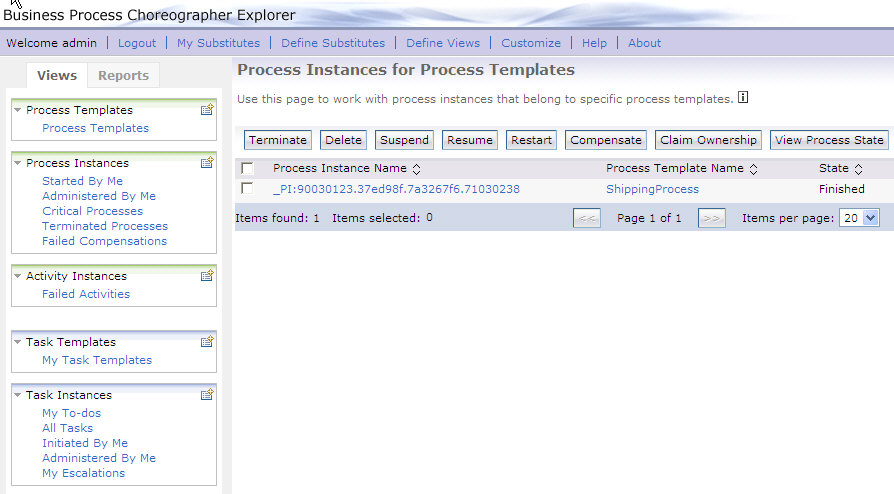Click the Items found: 1 text
894x494 pixels.
point(277,218)
